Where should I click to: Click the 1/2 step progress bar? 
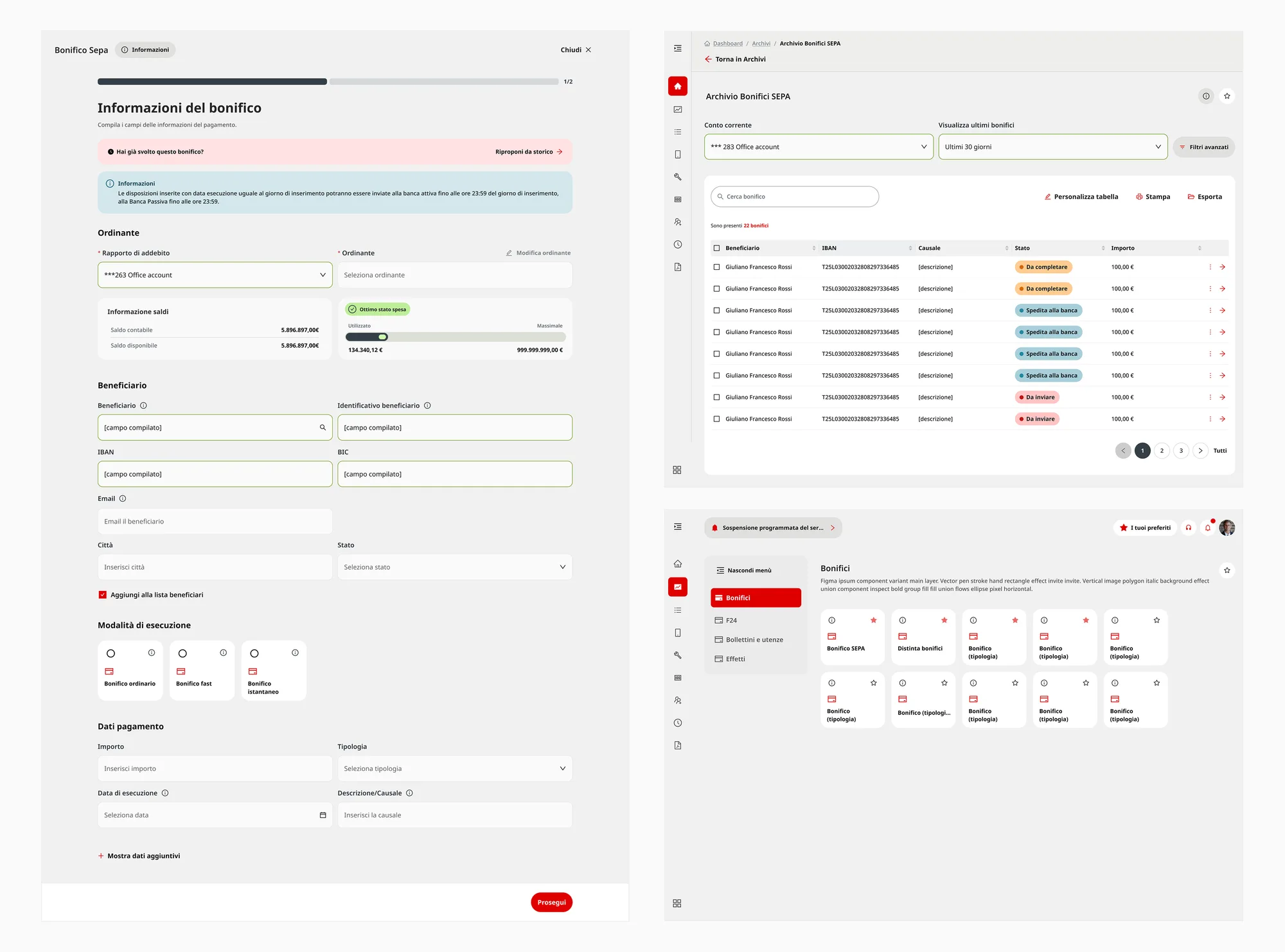click(328, 82)
